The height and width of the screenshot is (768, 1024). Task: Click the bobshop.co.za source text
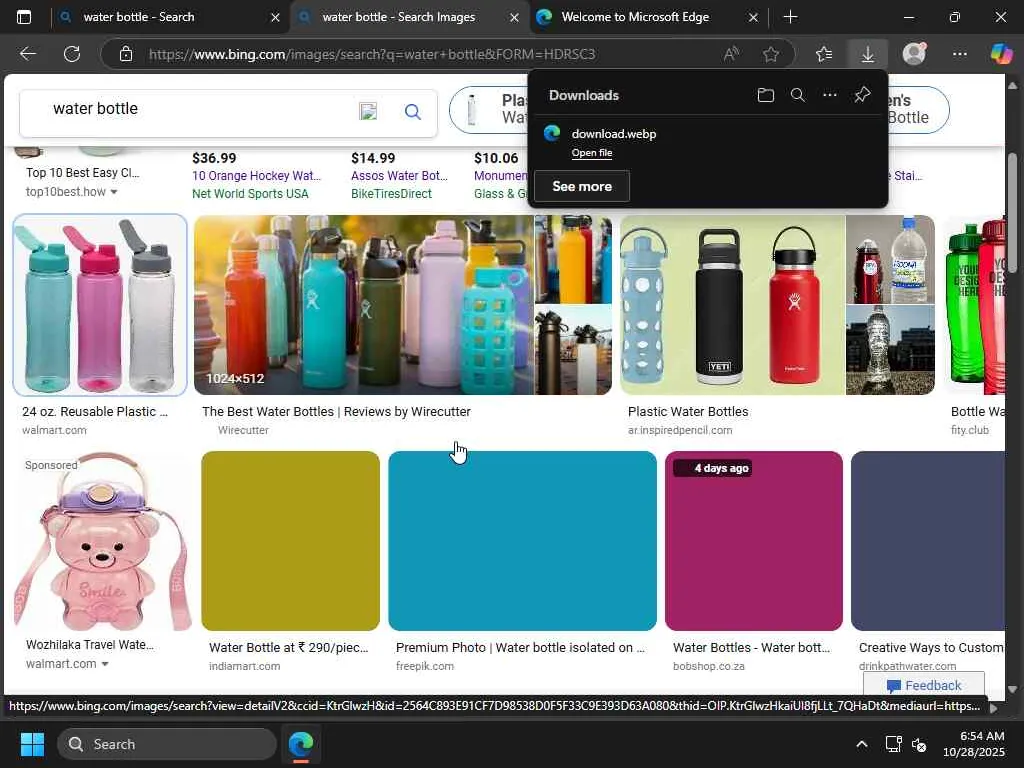[x=709, y=666]
